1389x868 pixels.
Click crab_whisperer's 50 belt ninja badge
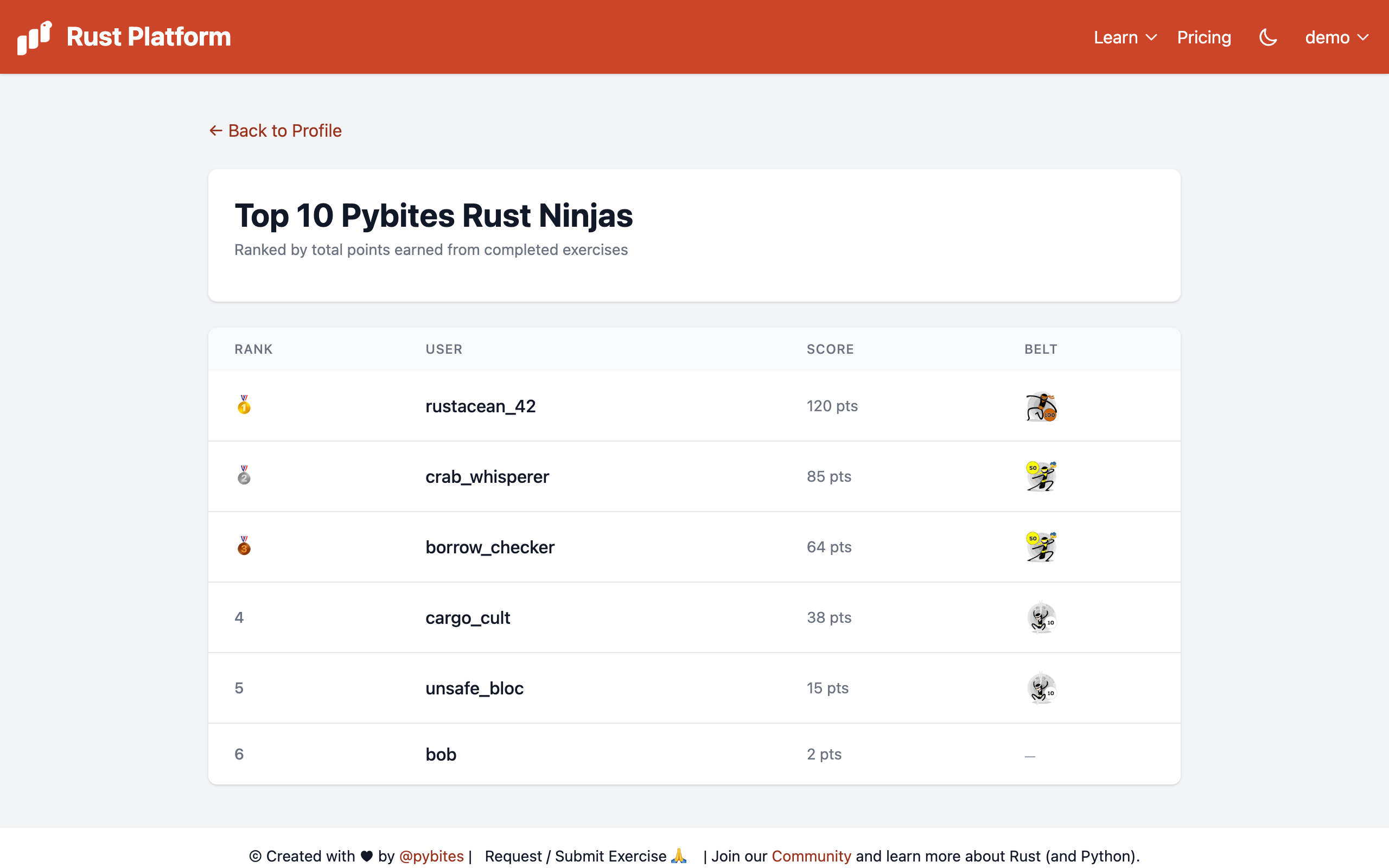1041,476
